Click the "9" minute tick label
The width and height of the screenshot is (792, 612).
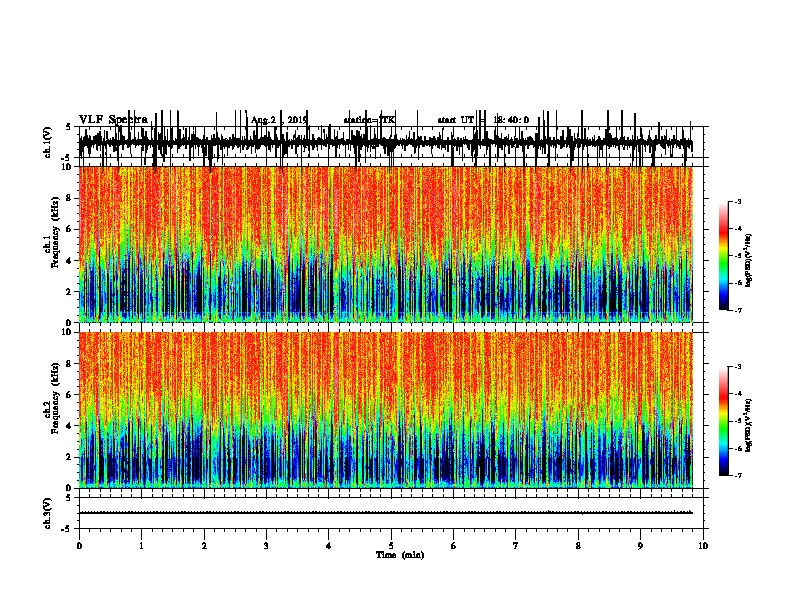pyautogui.click(x=640, y=546)
